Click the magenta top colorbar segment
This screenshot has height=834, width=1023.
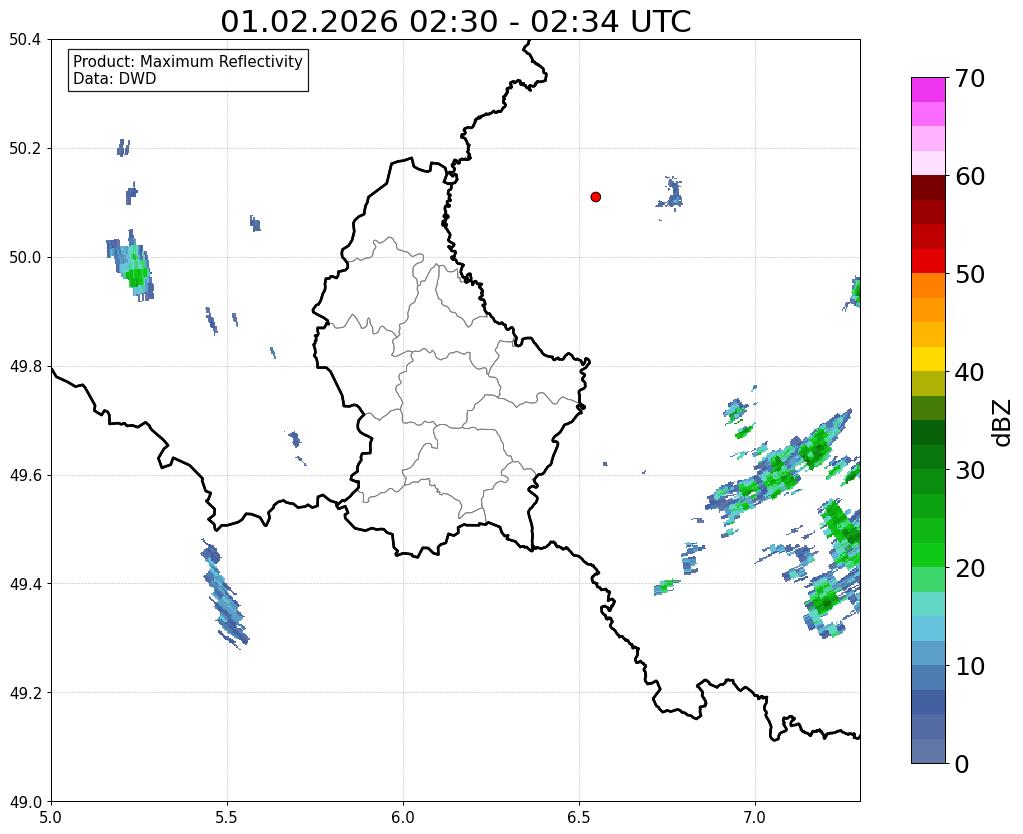pyautogui.click(x=928, y=90)
